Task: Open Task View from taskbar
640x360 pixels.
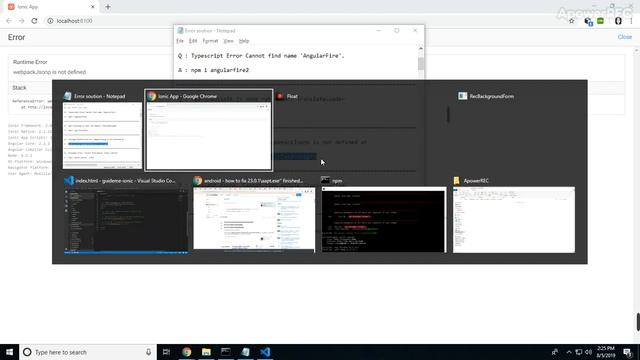Action: click(166, 352)
